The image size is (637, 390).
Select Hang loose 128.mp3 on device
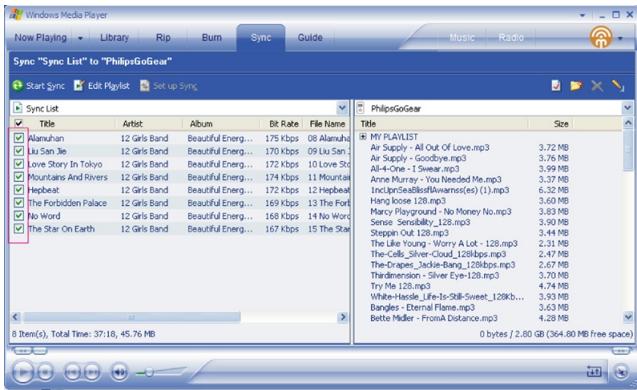pos(407,201)
